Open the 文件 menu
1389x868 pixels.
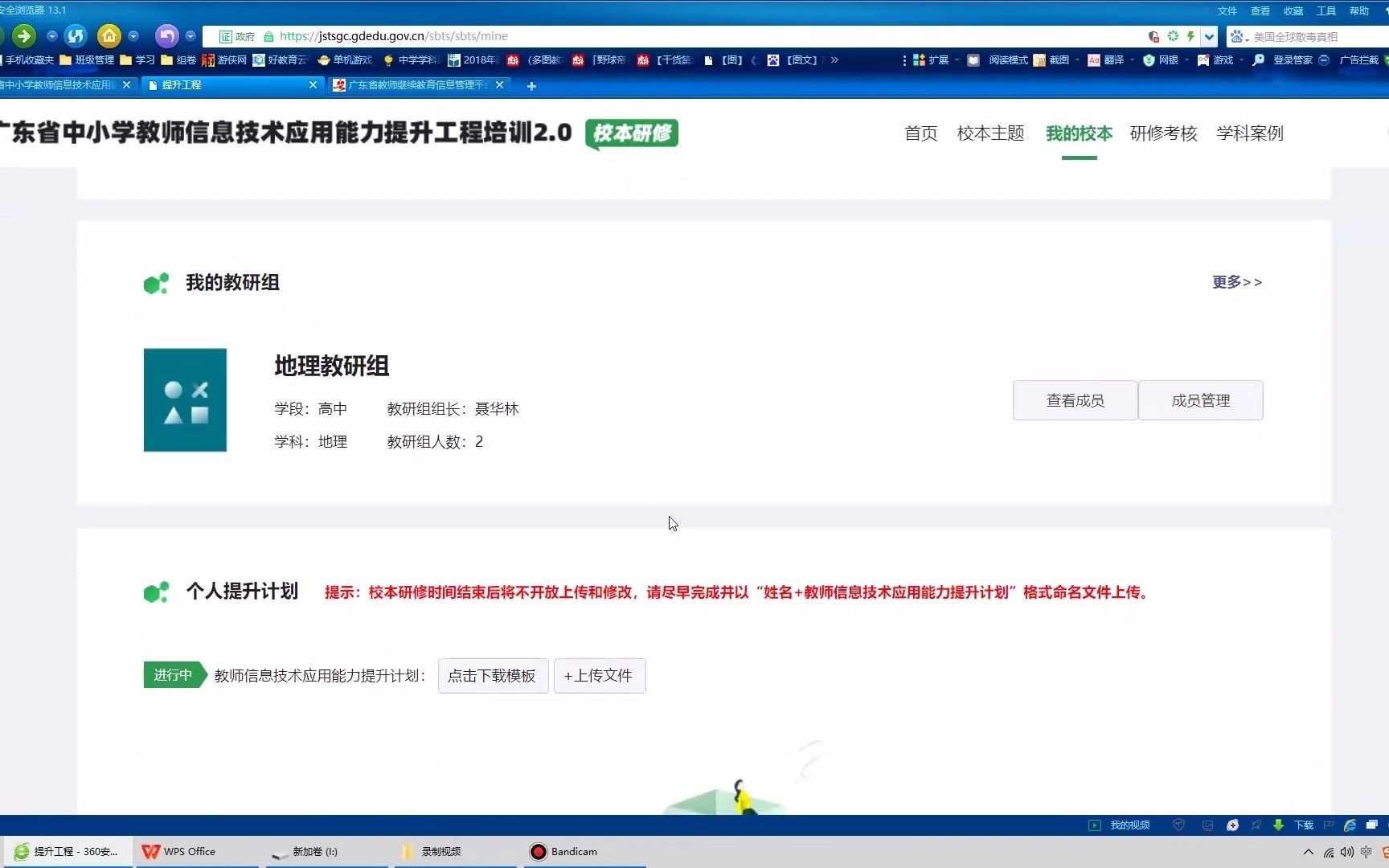[1227, 10]
